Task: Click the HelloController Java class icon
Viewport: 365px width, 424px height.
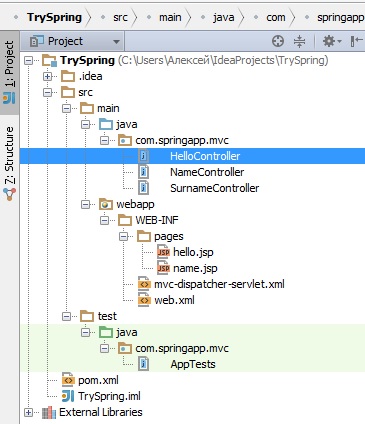Action: coord(144,156)
